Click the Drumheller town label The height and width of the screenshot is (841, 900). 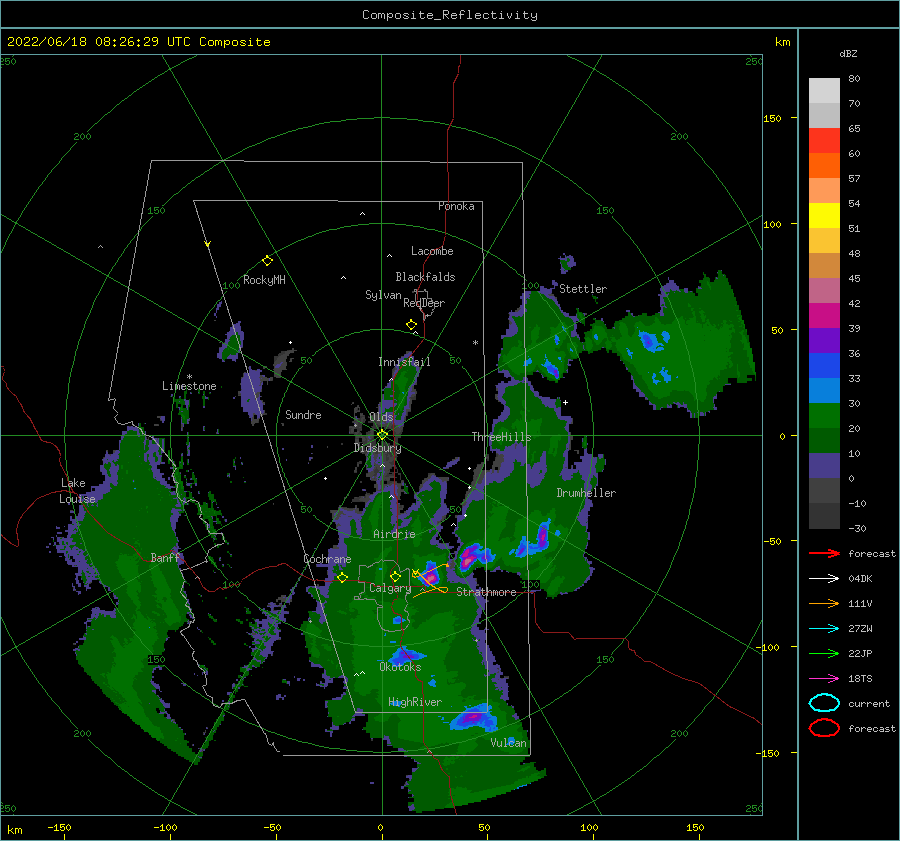(586, 493)
